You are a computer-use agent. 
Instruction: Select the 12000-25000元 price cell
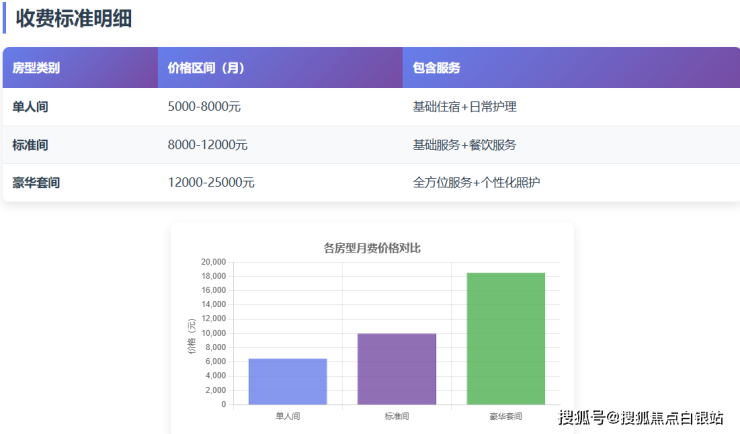(211, 183)
